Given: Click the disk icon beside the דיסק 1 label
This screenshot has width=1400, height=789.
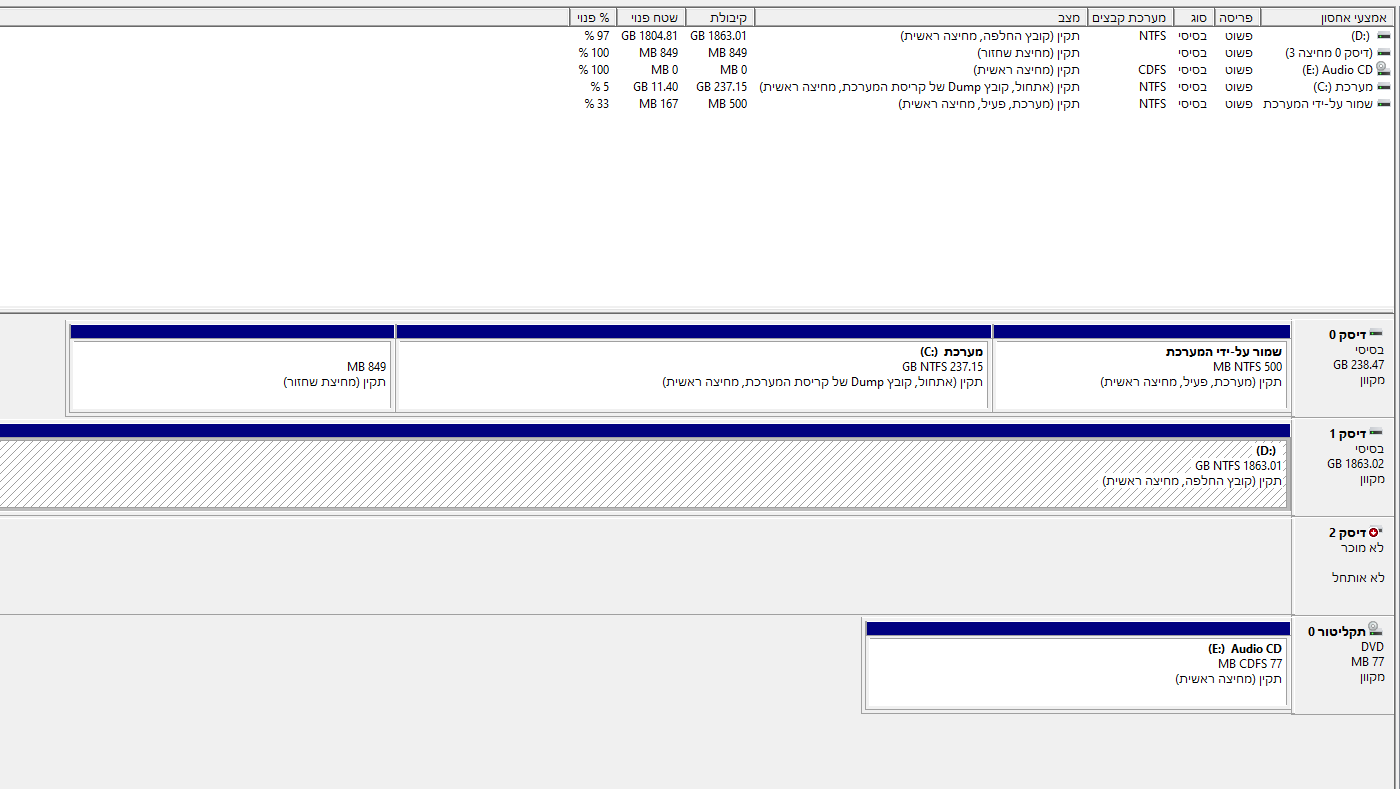Looking at the screenshot, I should pos(1376,433).
